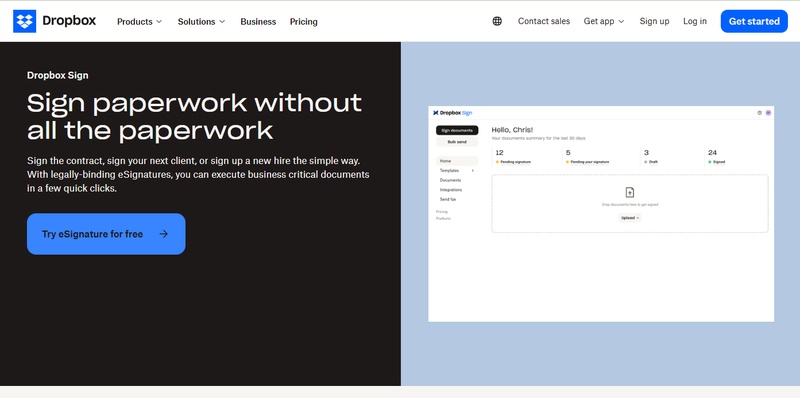Click the purple avatar icon in preview

[768, 113]
